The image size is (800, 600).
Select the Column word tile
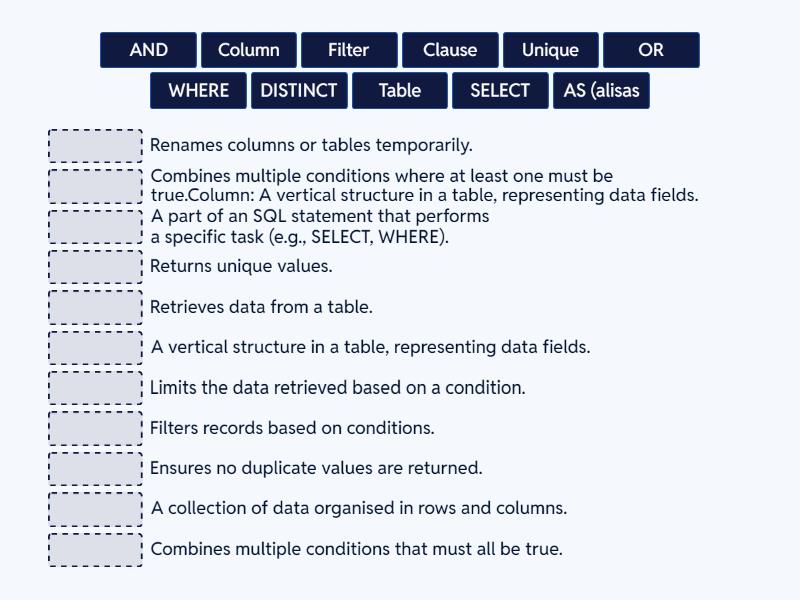249,50
